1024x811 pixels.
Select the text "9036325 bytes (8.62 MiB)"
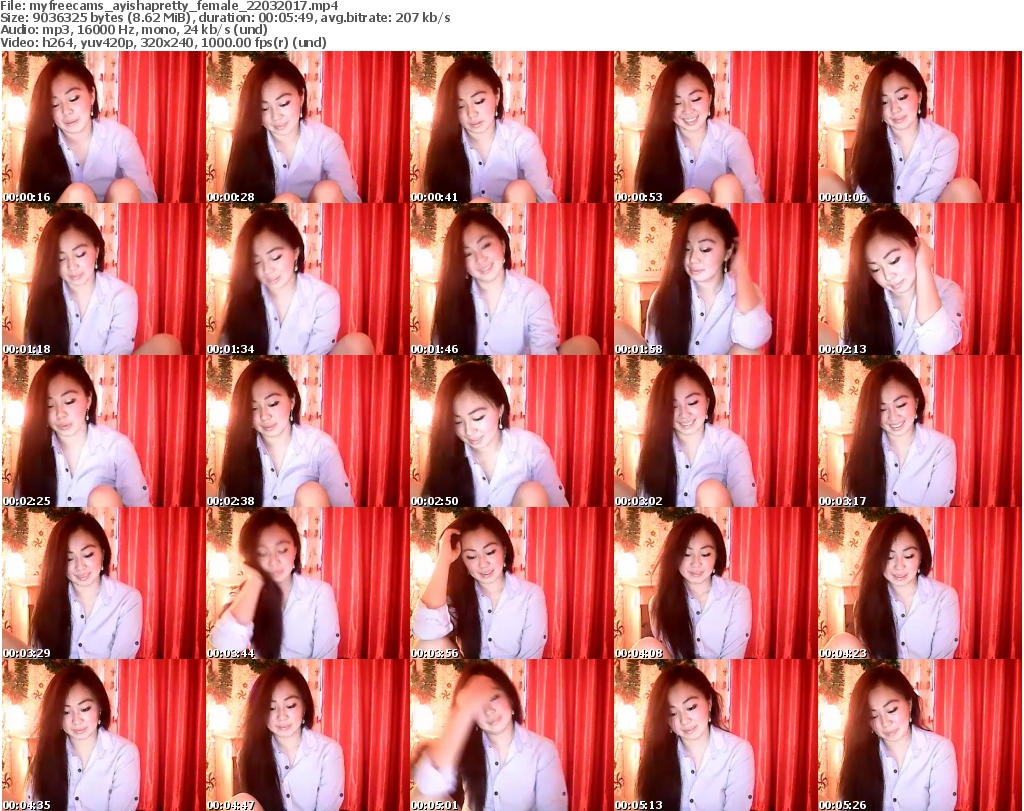(x=110, y=18)
